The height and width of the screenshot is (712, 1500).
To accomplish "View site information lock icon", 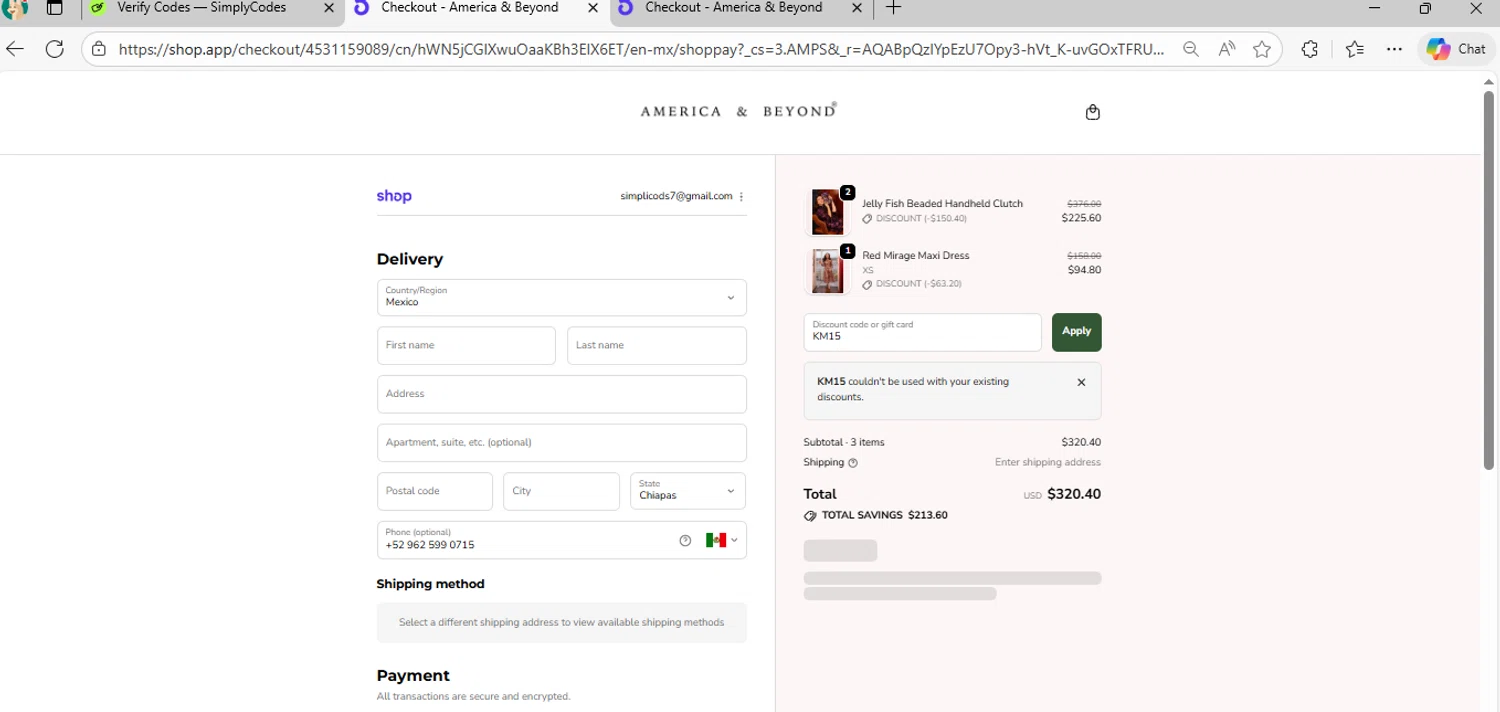I will (99, 49).
